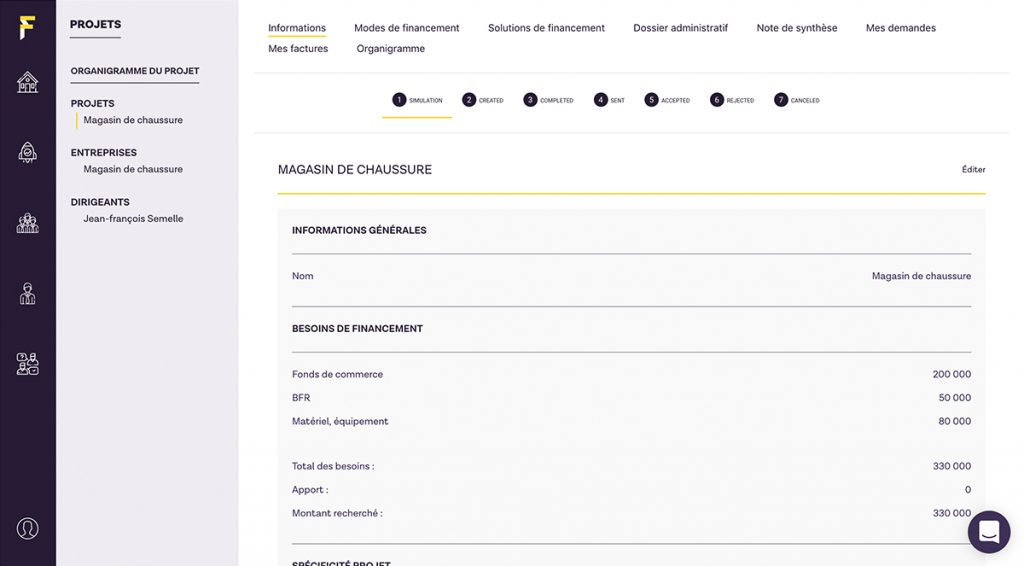Open user profile icon at sidebar bottom
Screen dimensions: 1024x566
click(27, 529)
